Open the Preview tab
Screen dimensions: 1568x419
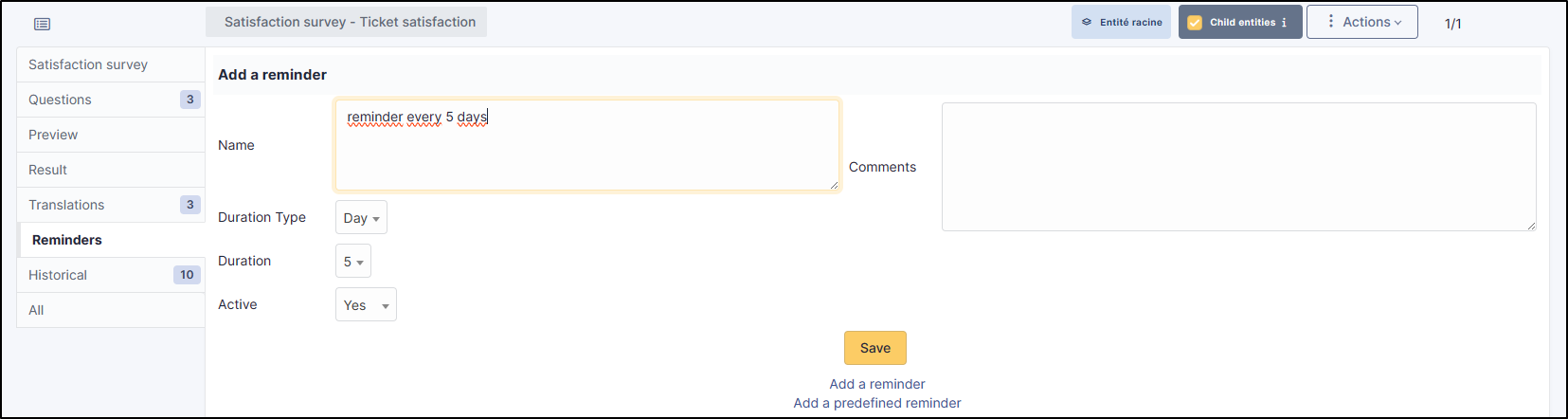point(53,135)
